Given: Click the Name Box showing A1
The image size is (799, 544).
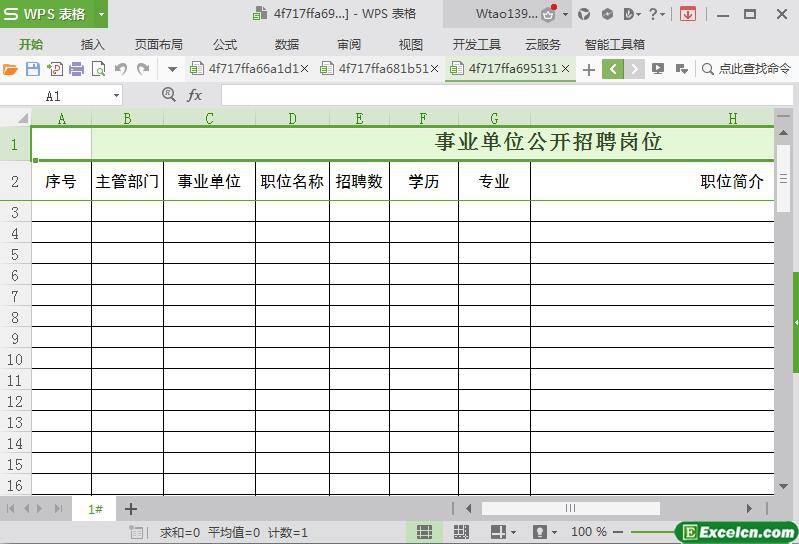Looking at the screenshot, I should (54, 96).
